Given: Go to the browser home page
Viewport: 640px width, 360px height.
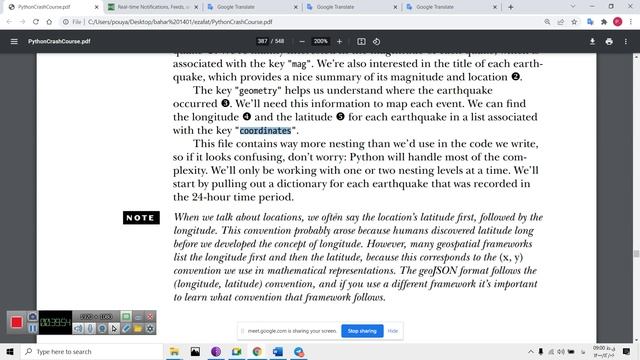Looking at the screenshot, I should (49, 22).
